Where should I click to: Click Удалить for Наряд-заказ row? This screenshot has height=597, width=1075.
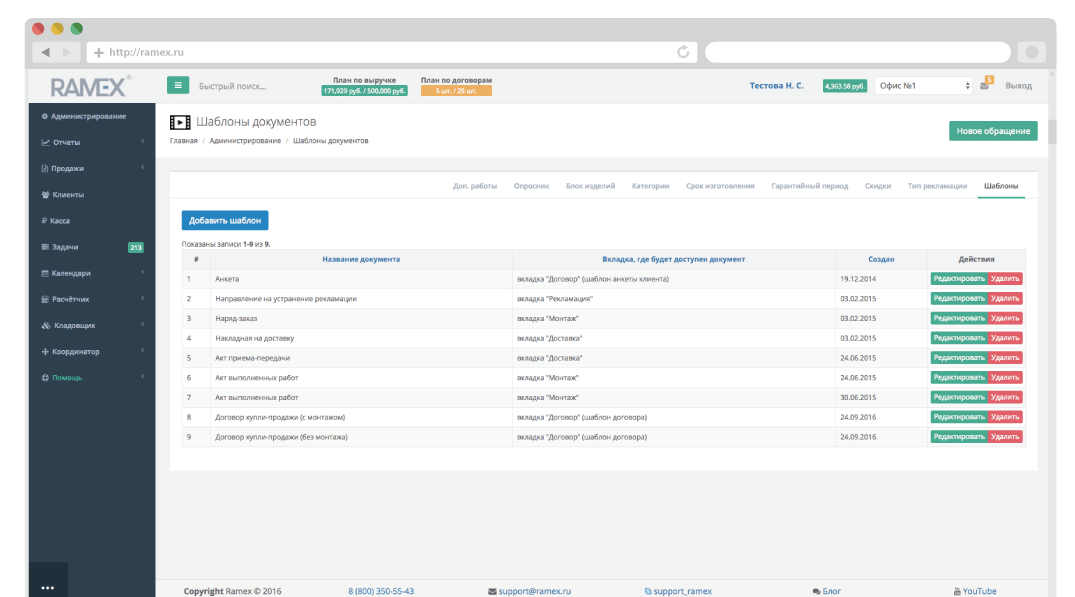(x=1005, y=318)
